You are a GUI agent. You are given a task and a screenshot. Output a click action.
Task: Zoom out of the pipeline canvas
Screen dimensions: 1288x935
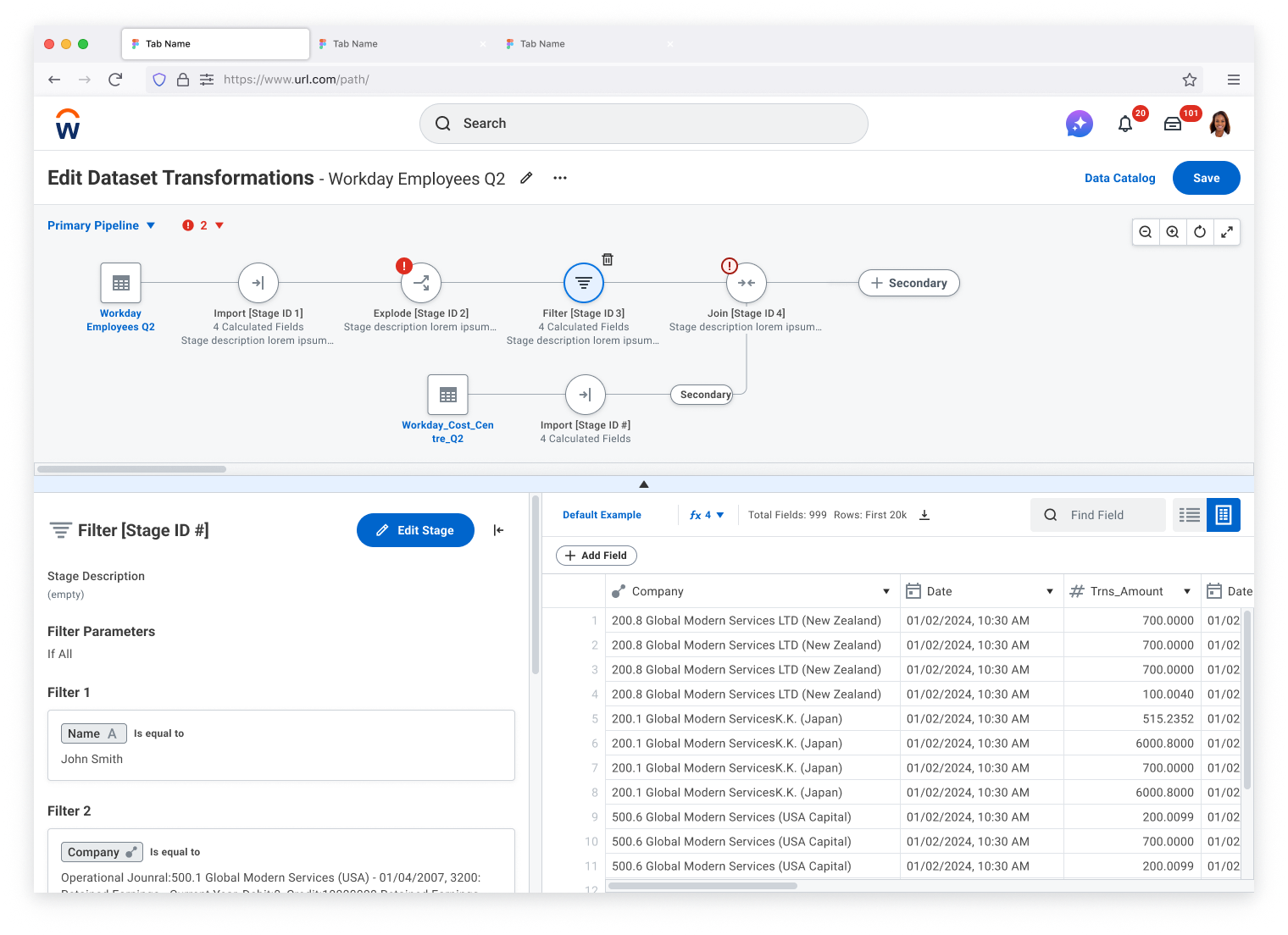pos(1146,232)
